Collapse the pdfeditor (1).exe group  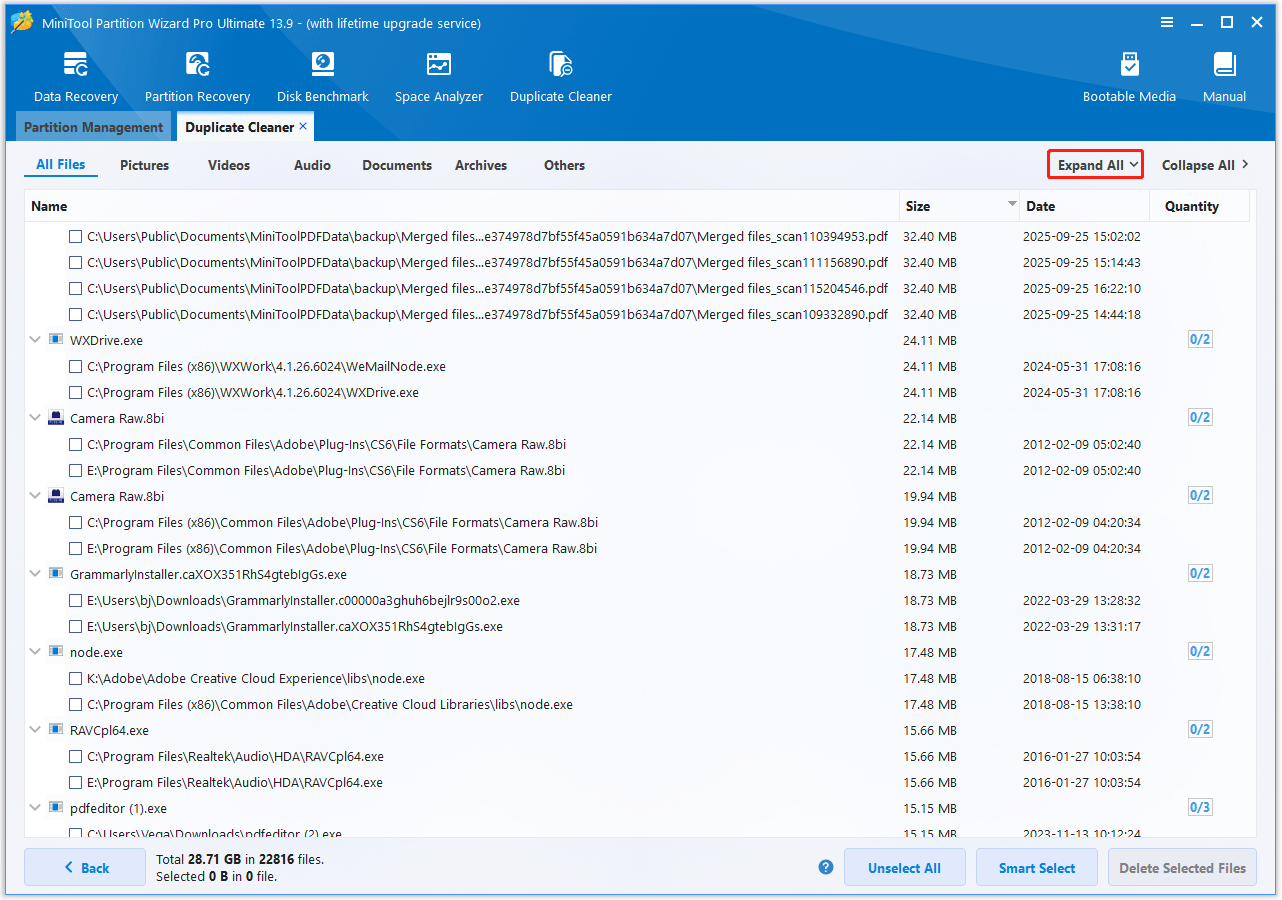[x=35, y=808]
